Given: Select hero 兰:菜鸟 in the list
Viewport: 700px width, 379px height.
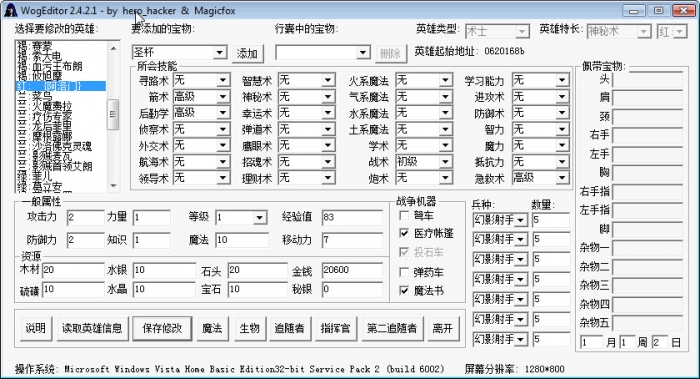Looking at the screenshot, I should [61, 96].
